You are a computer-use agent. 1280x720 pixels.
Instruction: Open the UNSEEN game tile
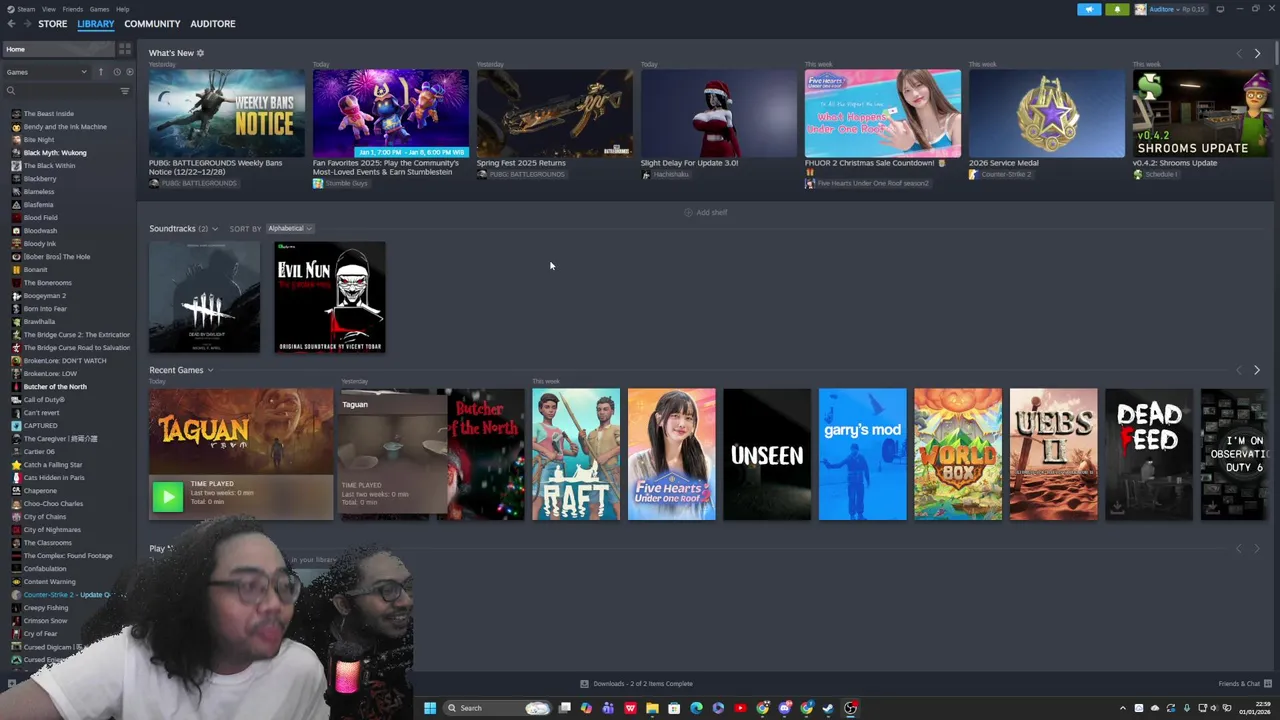tap(767, 454)
